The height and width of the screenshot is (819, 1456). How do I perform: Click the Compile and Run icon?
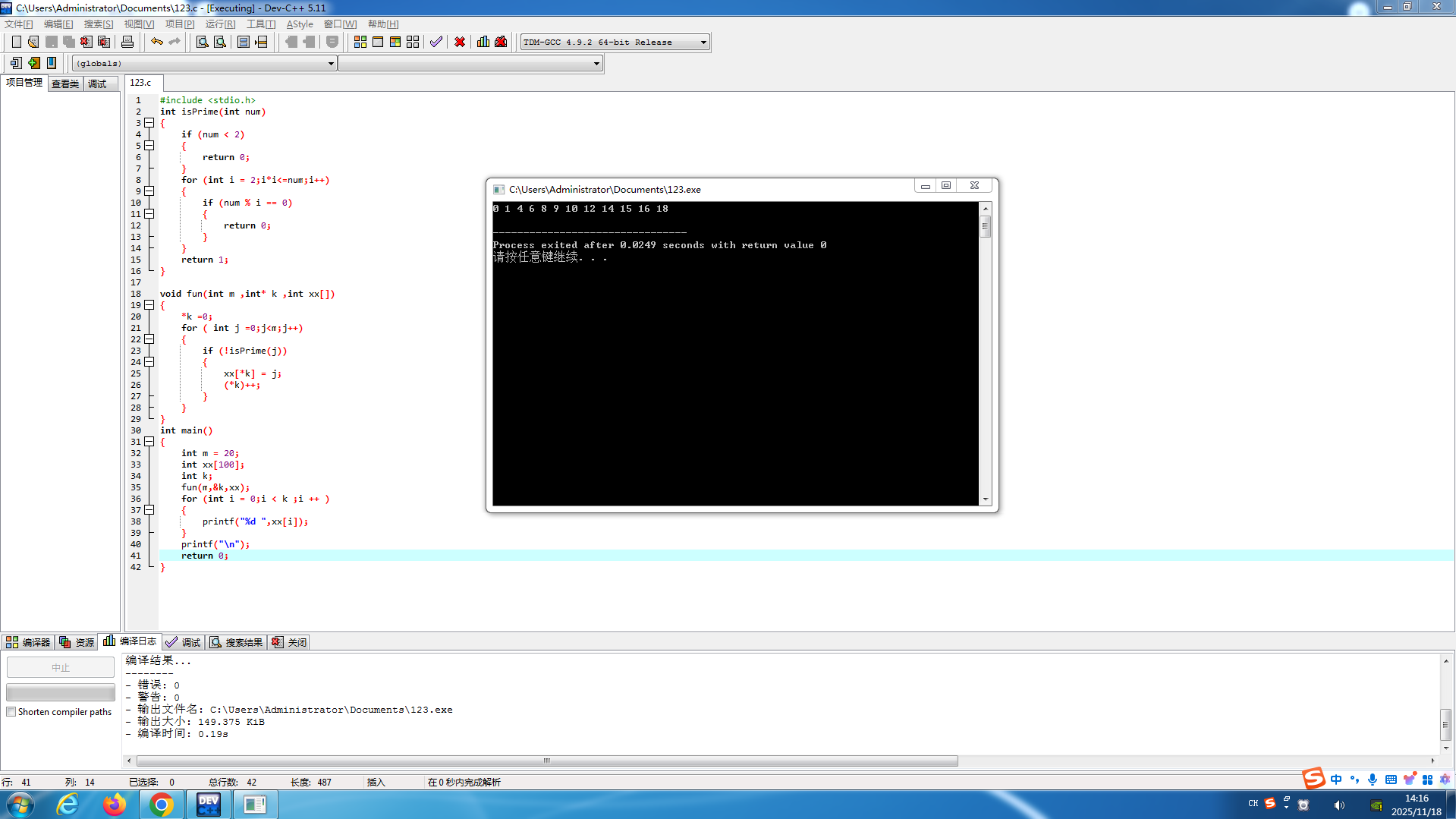pos(395,42)
